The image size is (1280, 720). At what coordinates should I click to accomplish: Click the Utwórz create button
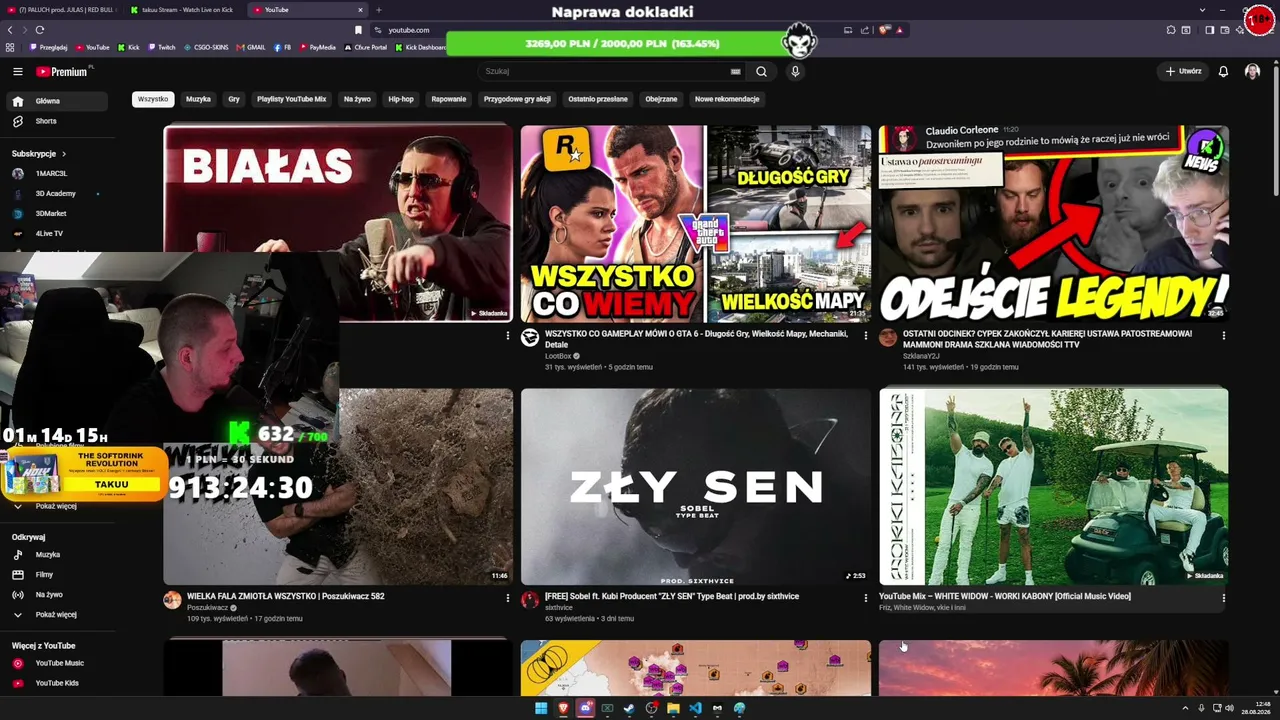(x=1182, y=71)
